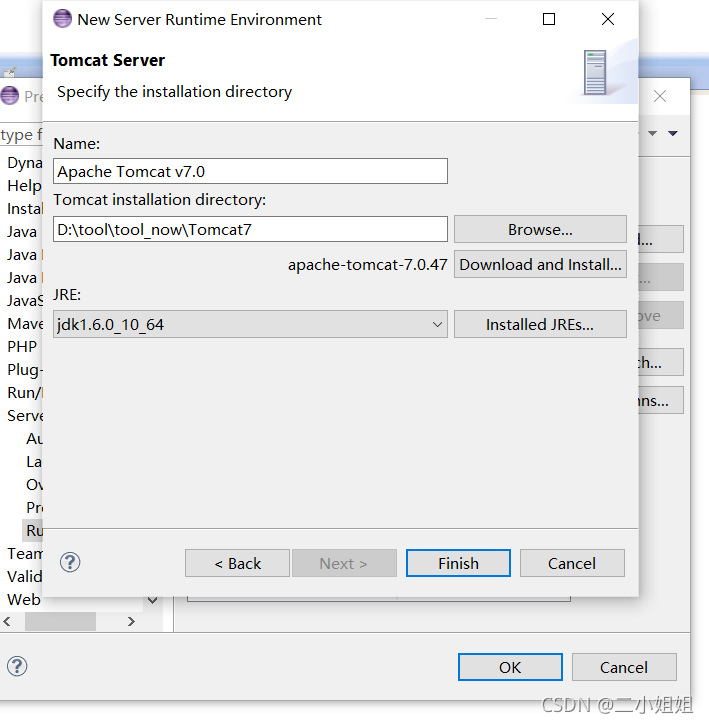Click the Preferences filter text box
709x723 pixels.
pos(21,135)
